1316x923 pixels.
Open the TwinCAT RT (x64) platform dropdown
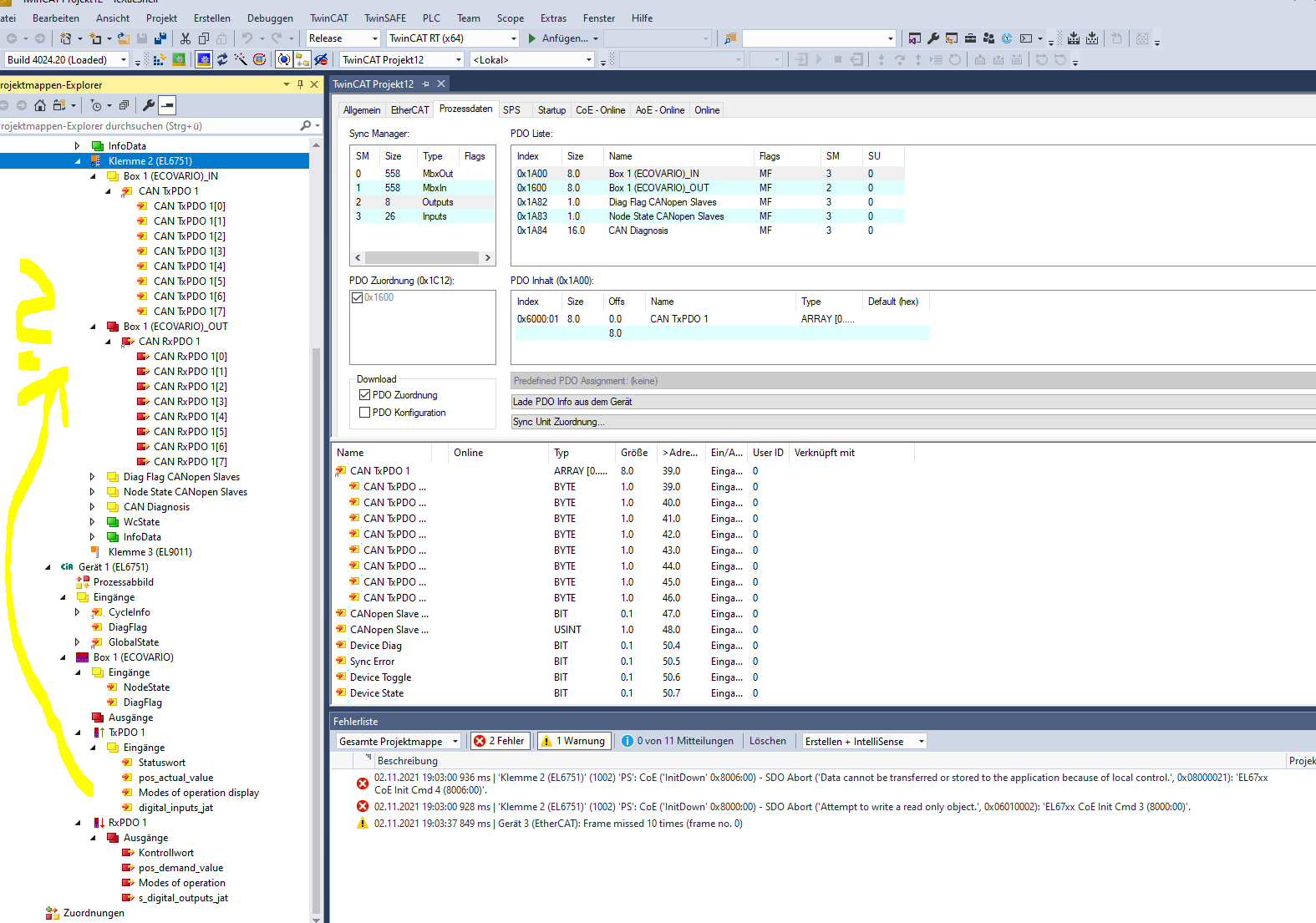coord(513,38)
